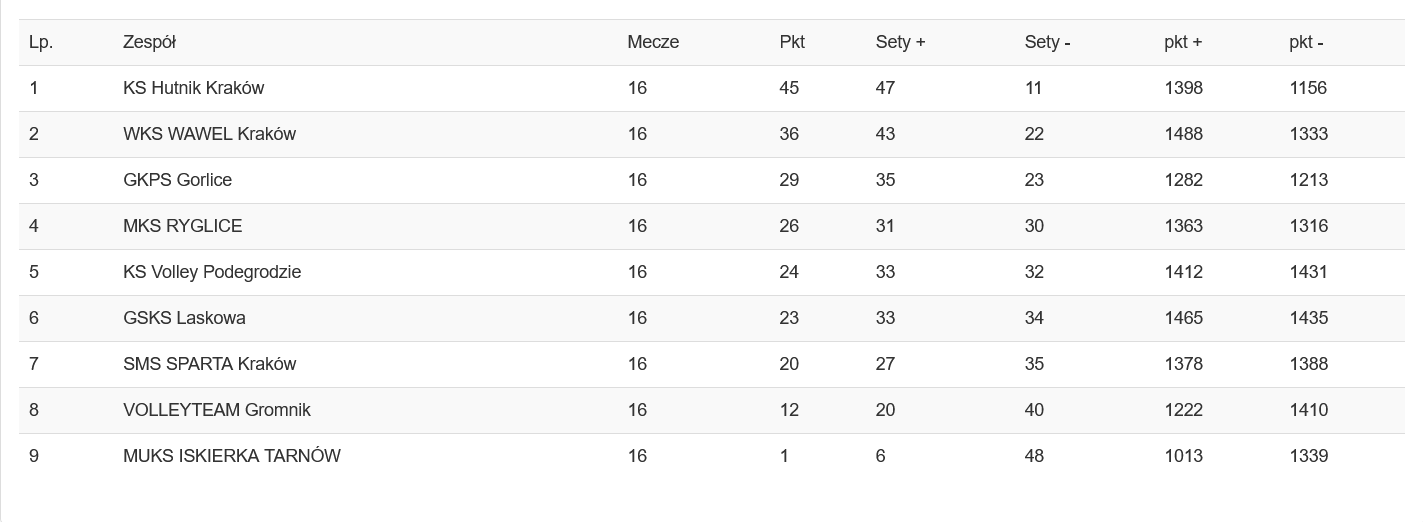The image size is (1423, 522).
Task: Click the Pkt column header
Action: (x=792, y=42)
